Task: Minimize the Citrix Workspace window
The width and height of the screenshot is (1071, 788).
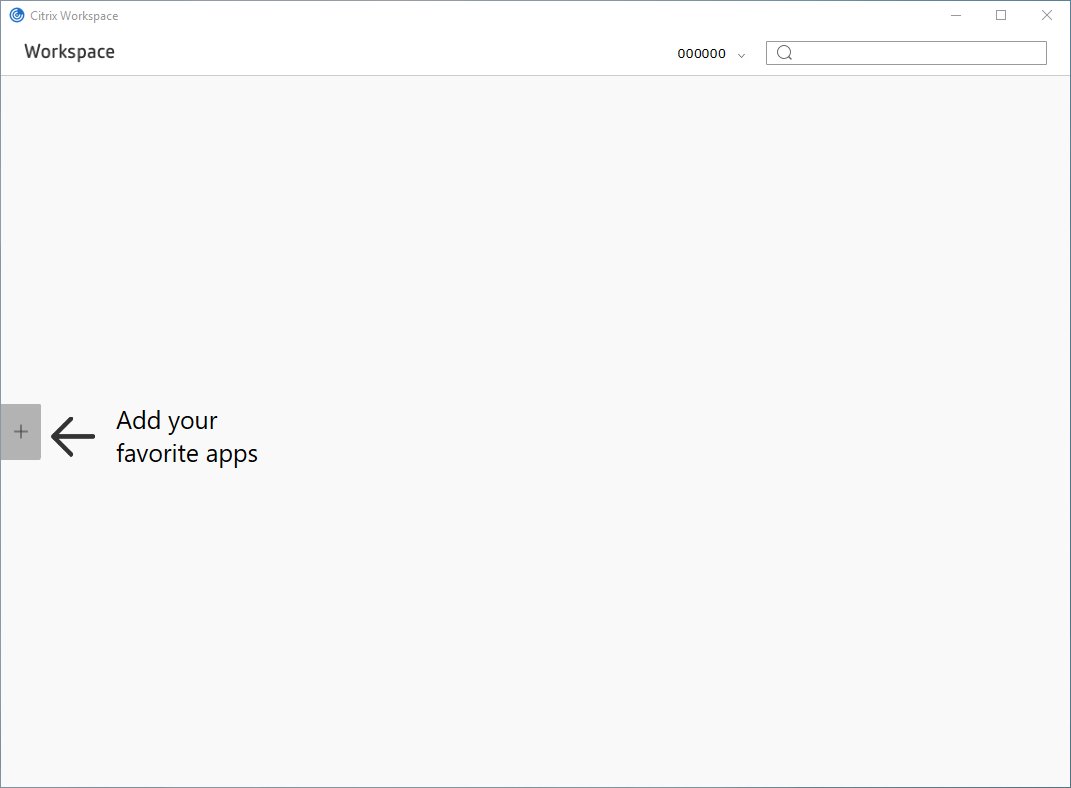Action: (956, 15)
